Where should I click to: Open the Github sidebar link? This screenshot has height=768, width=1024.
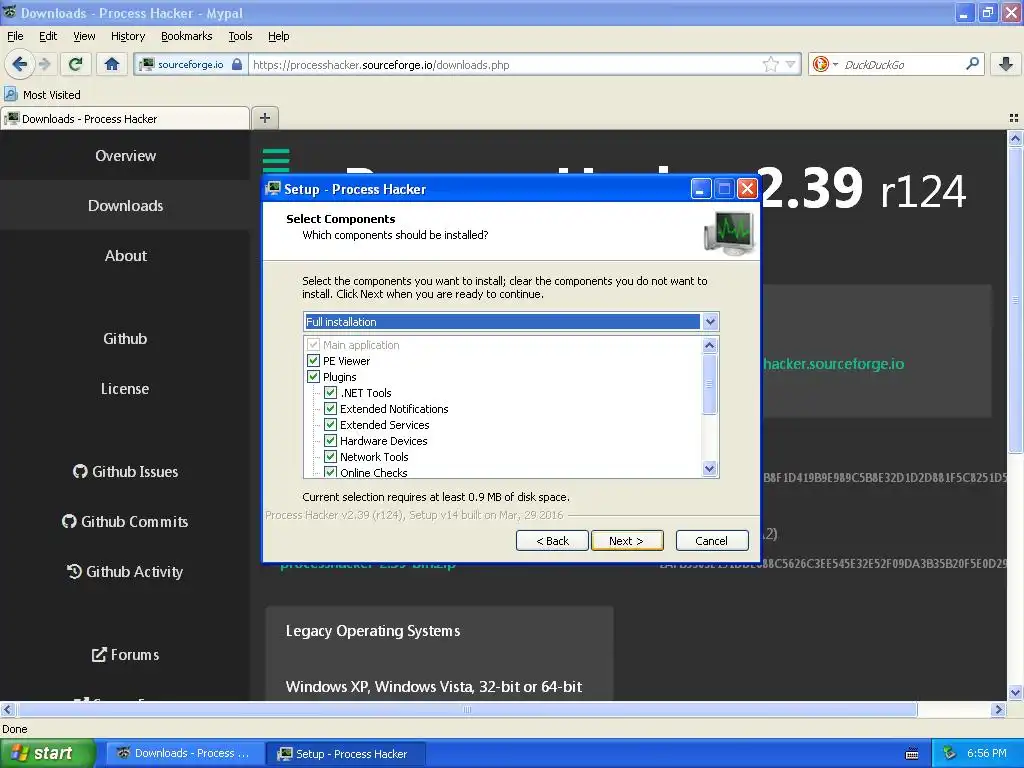tap(125, 338)
